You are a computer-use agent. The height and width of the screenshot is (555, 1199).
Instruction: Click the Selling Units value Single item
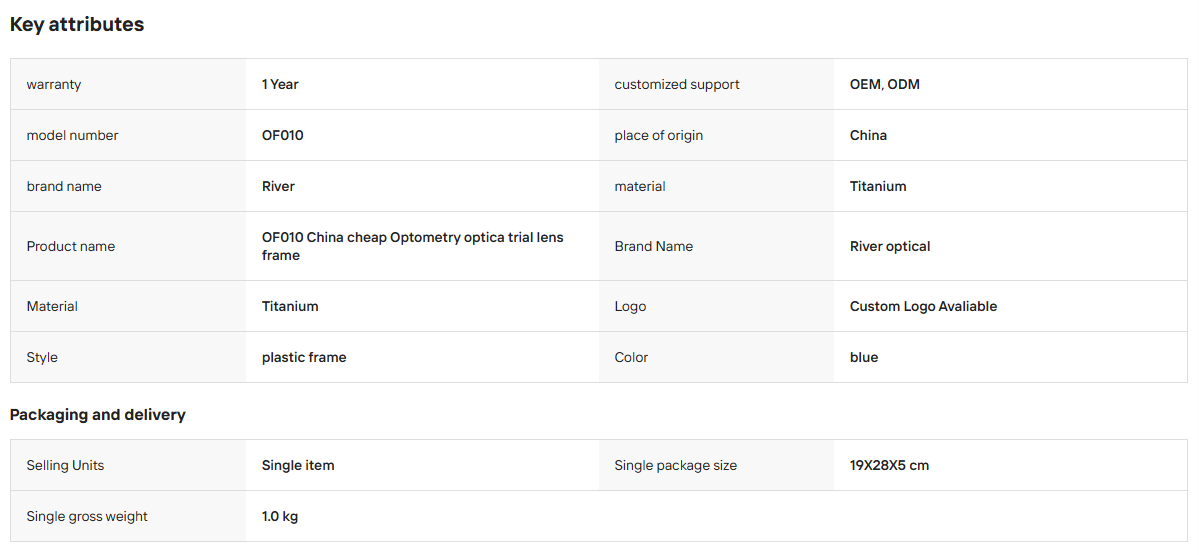[297, 465]
